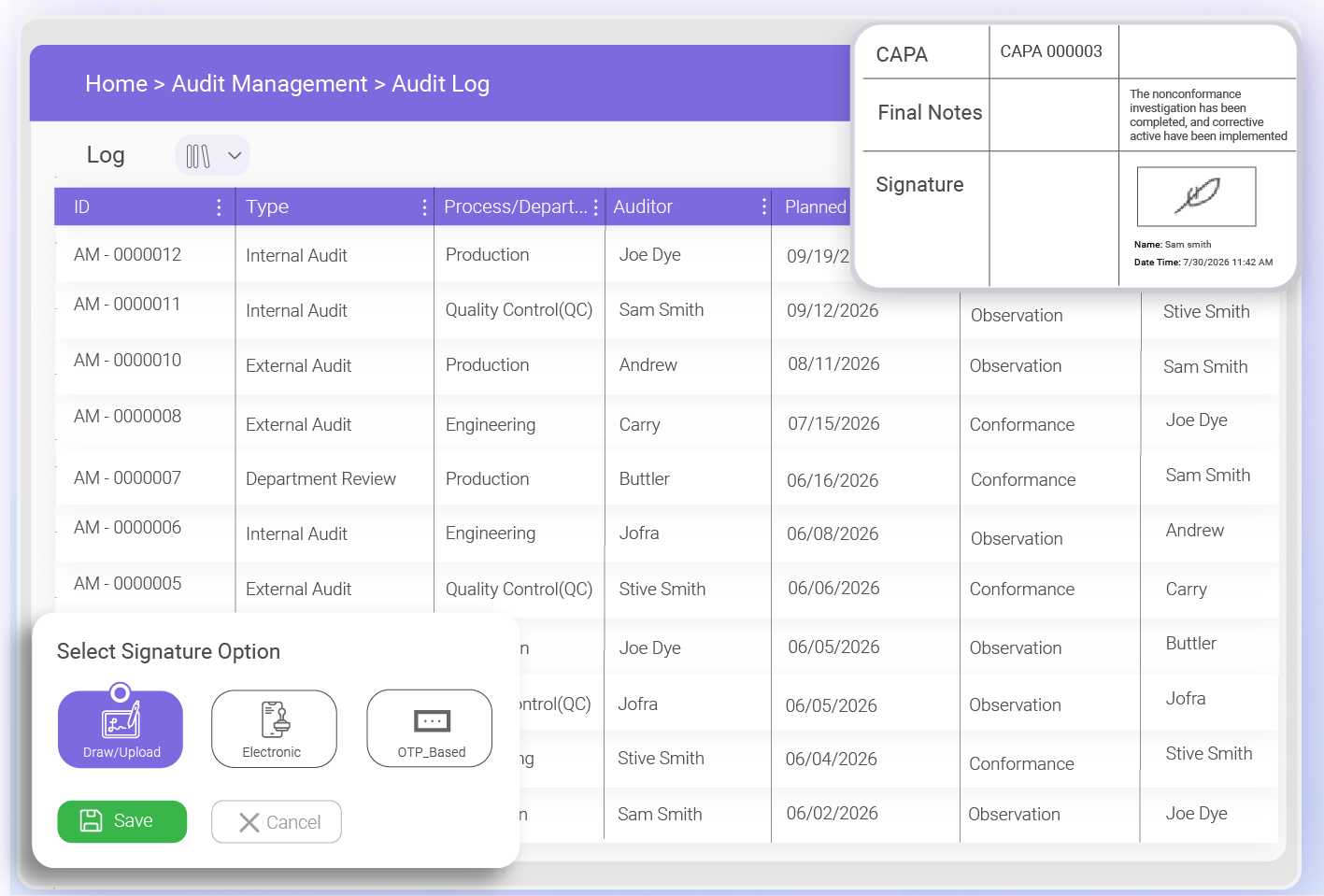Click the X icon in Cancel
The width and height of the screenshot is (1324, 896).
point(249,822)
